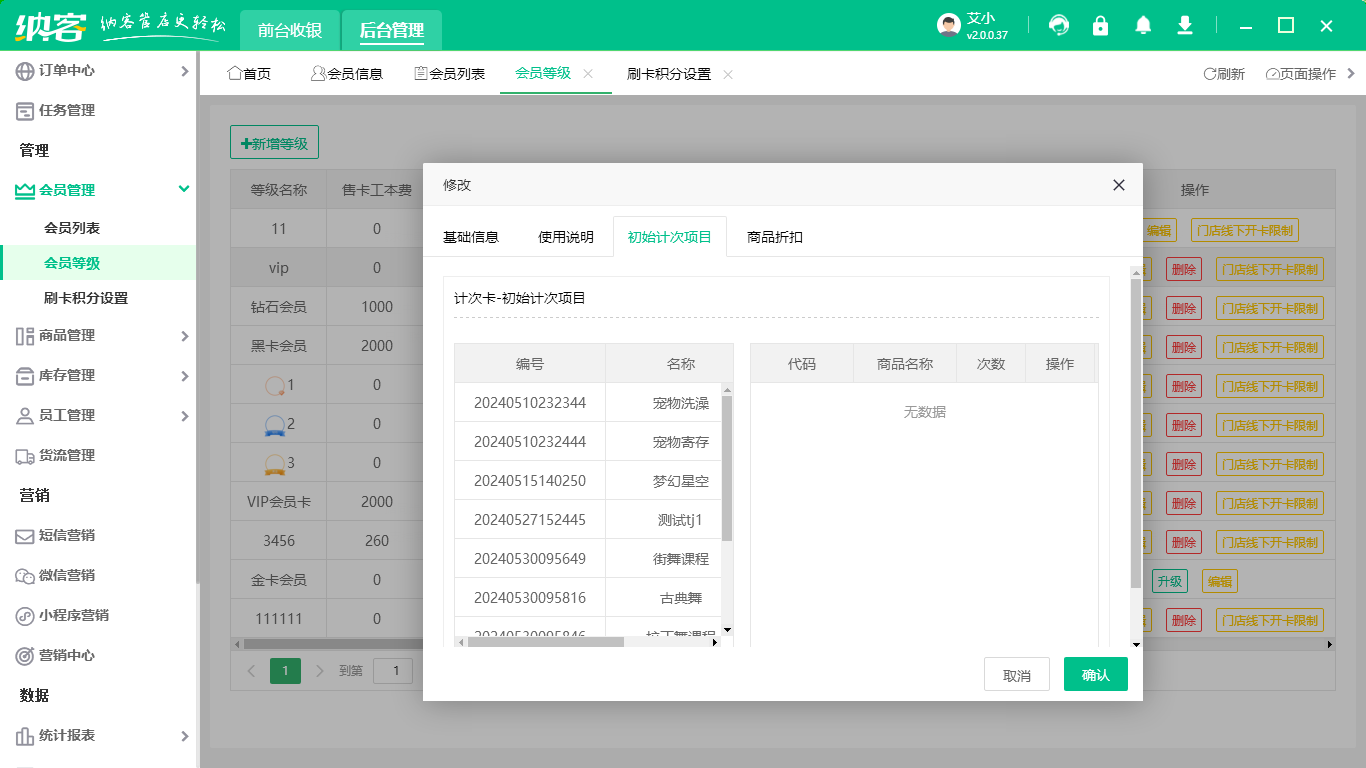The width and height of the screenshot is (1366, 768).
Task: Click the 刷新 refresh link
Action: coord(1224,73)
